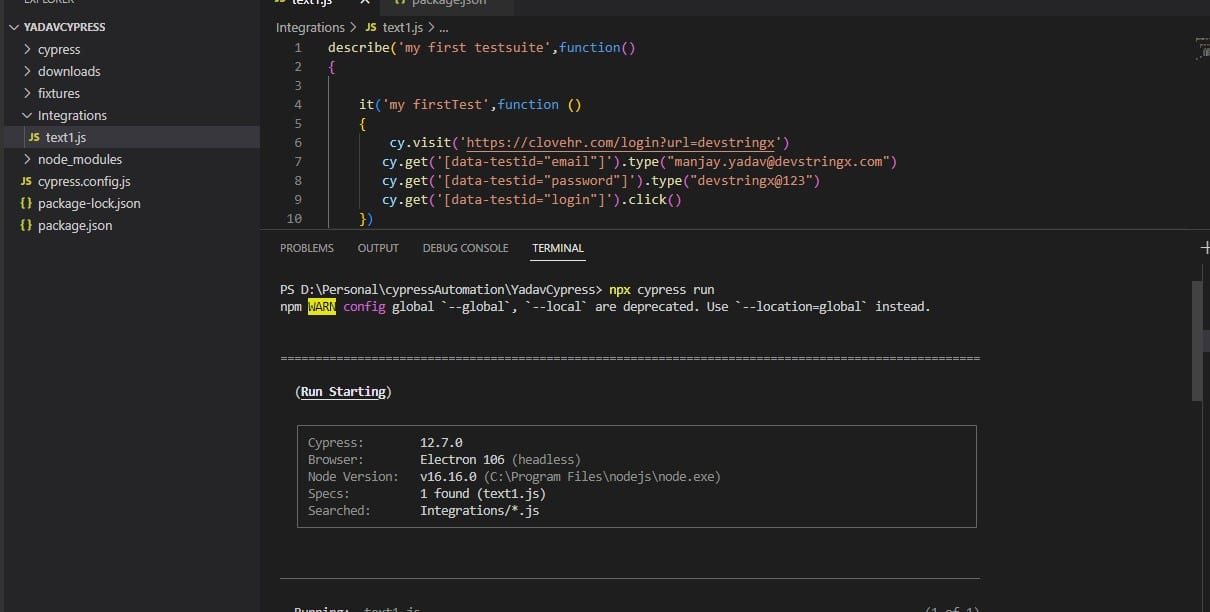Click the terminal panel scrollbar thumb
Image resolution: width=1210 pixels, height=612 pixels.
pyautogui.click(x=1197, y=340)
